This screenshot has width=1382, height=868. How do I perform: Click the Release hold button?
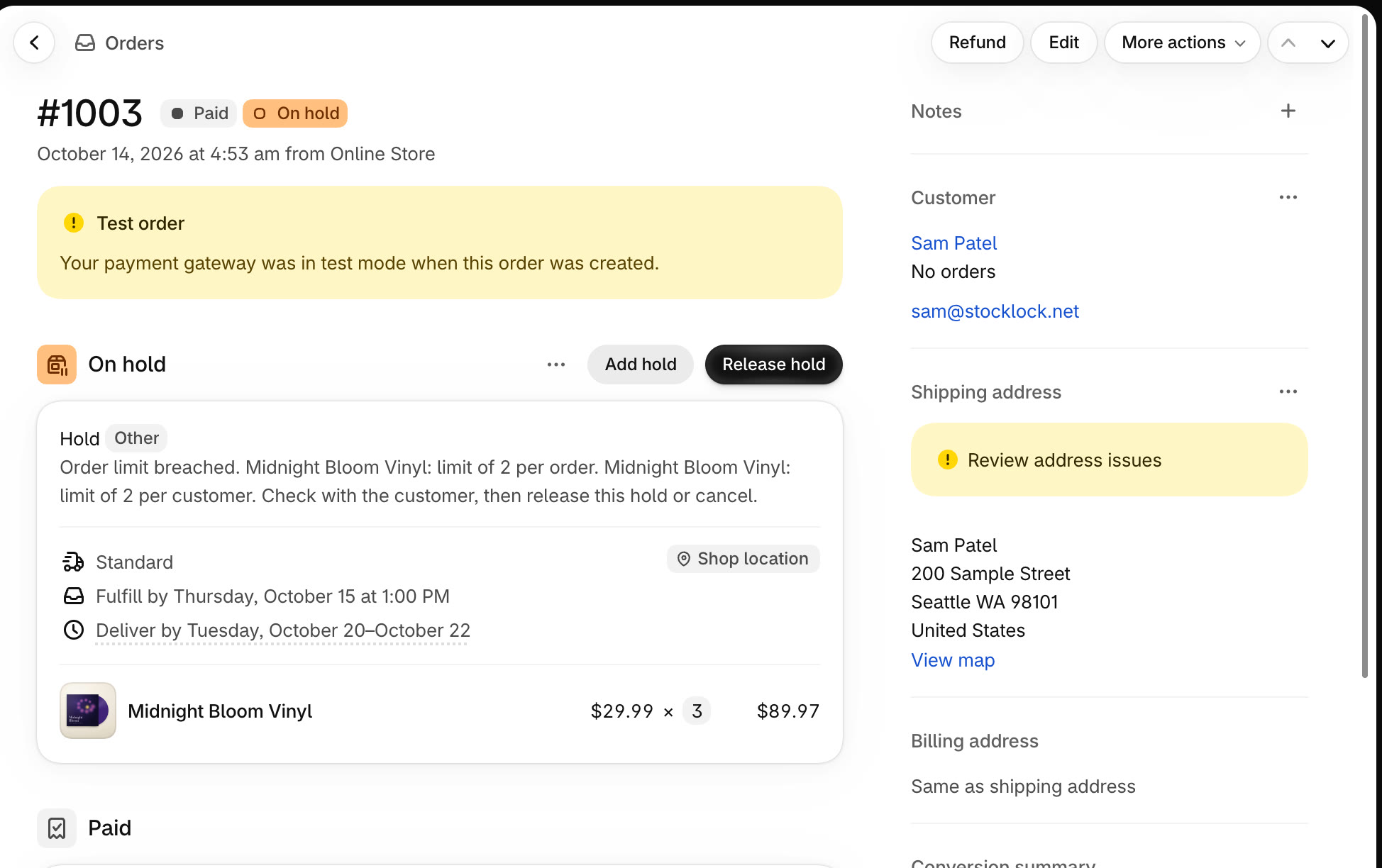click(x=773, y=365)
